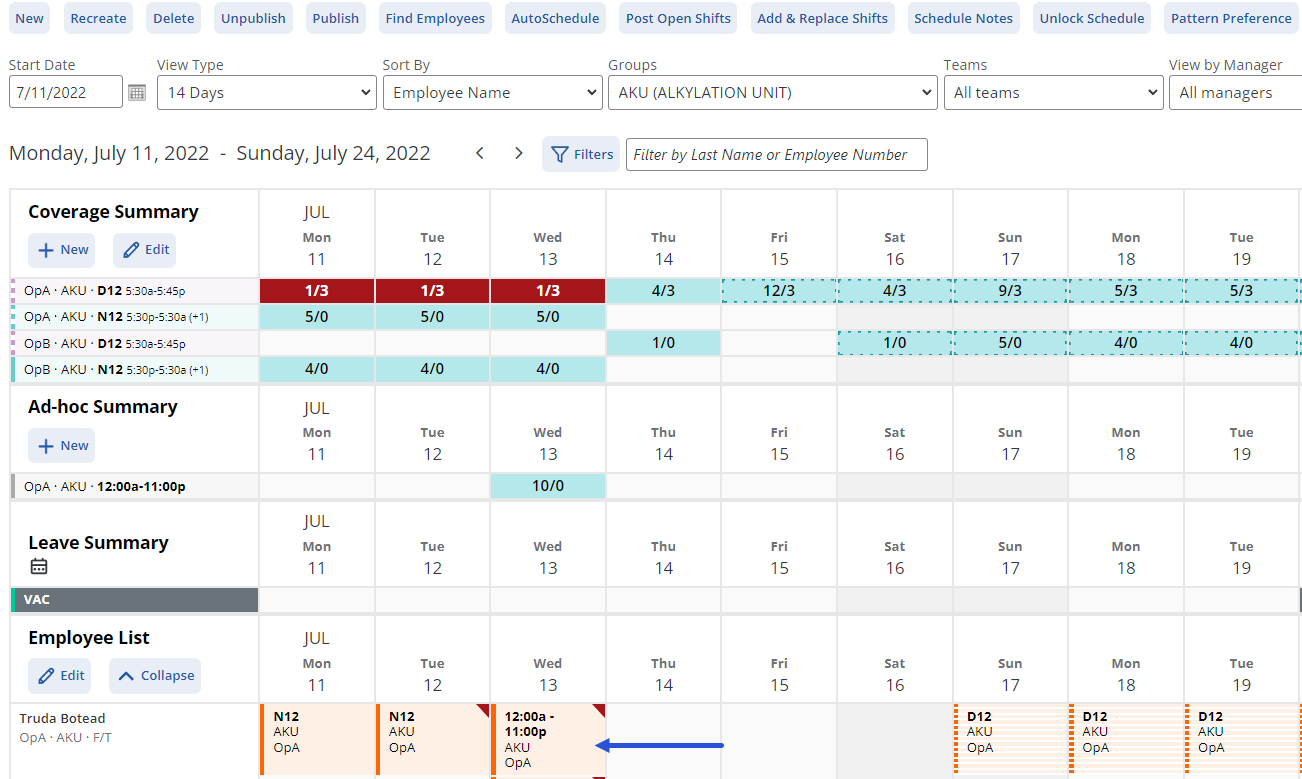This screenshot has height=779, width=1302.
Task: Click OpB AKU N12 4/0 cell Tue 12
Action: (x=432, y=368)
